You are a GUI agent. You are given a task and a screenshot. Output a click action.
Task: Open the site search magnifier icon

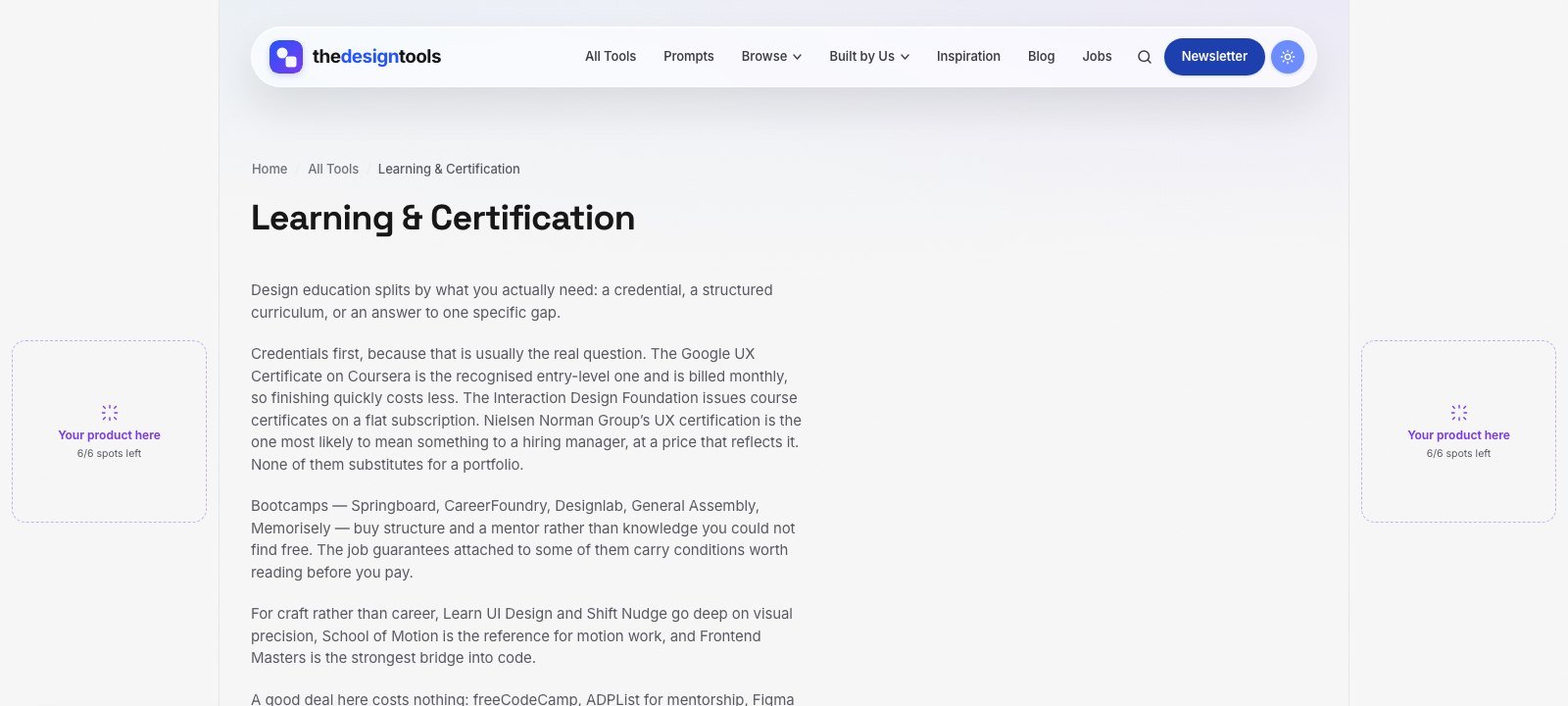[x=1144, y=57]
